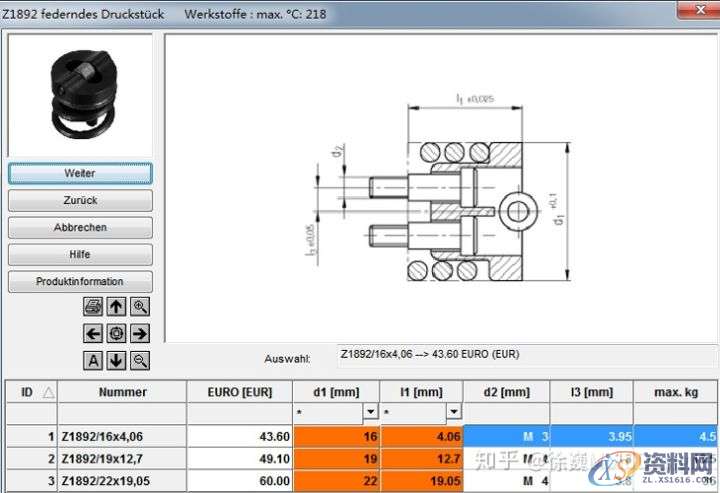Pan drawing up with up arrow
720x493 pixels.
[116, 307]
